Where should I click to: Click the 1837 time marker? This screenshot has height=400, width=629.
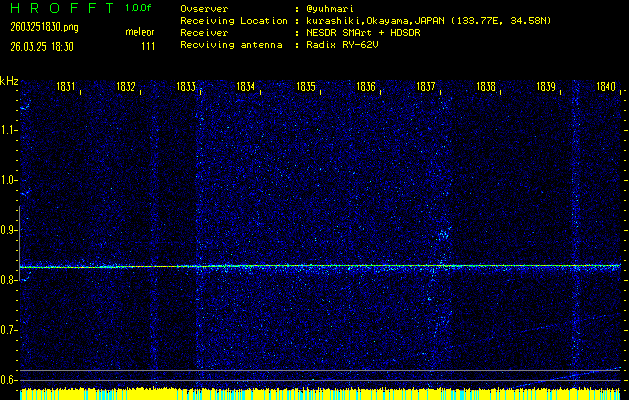(426, 86)
